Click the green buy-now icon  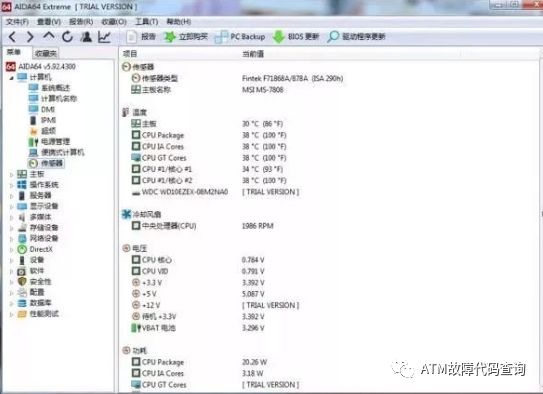[170, 37]
